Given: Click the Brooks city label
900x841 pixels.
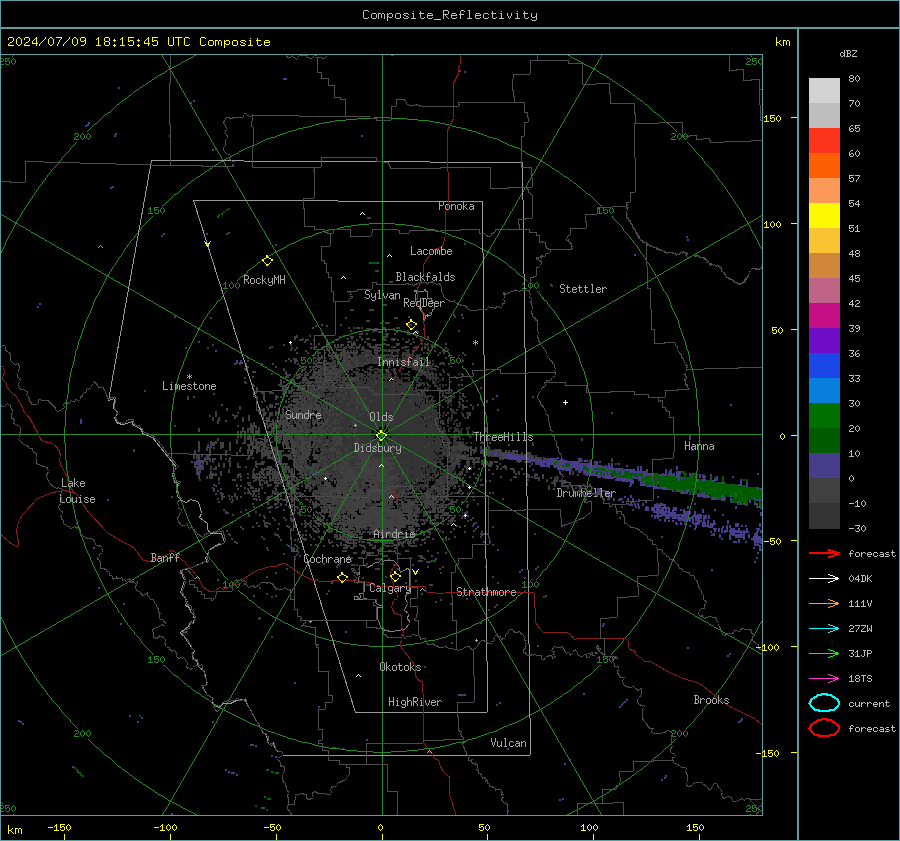Looking at the screenshot, I should [x=711, y=700].
